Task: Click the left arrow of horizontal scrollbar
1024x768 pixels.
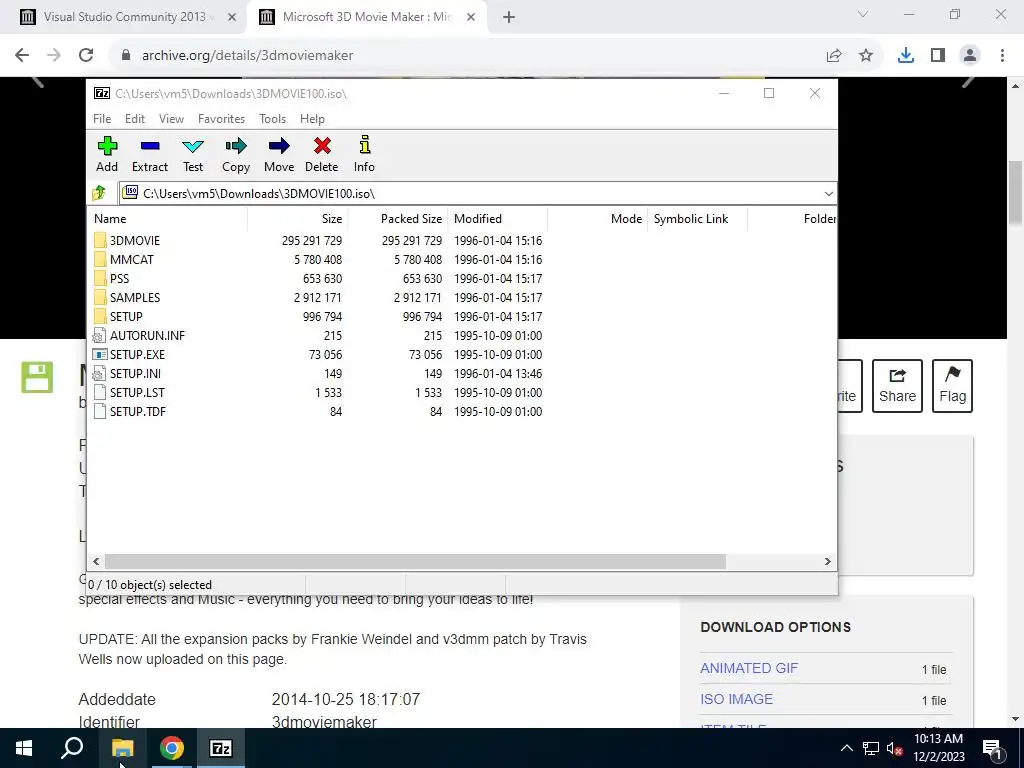Action: (x=97, y=562)
